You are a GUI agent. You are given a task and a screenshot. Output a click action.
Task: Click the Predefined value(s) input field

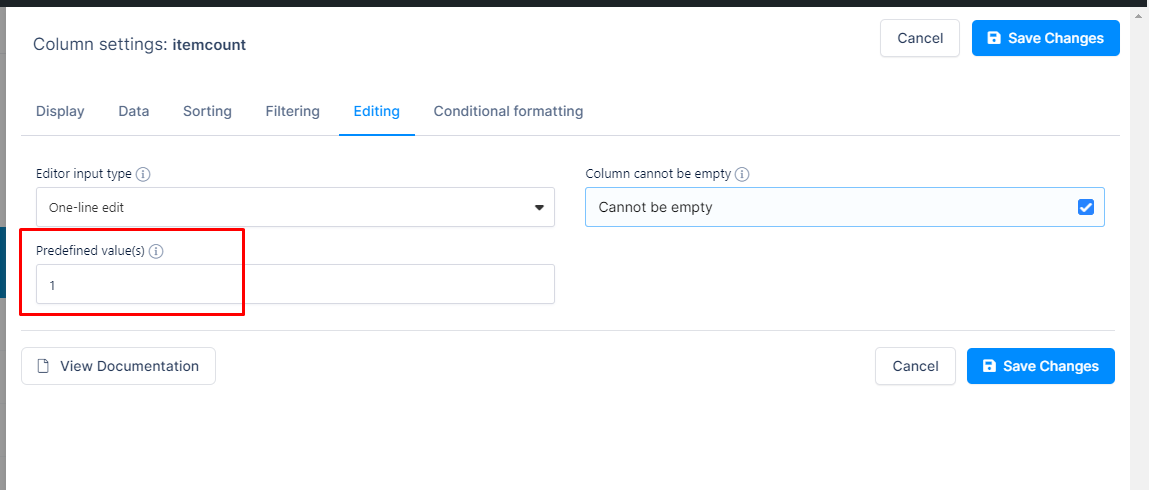(x=295, y=284)
